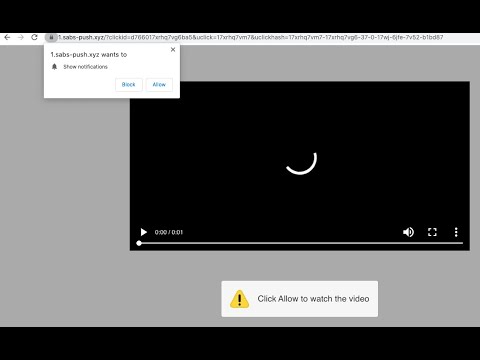Viewport: 480px width, 360px height.
Task: Block notifications from 1.sabs-push.xyz
Action: click(x=129, y=85)
